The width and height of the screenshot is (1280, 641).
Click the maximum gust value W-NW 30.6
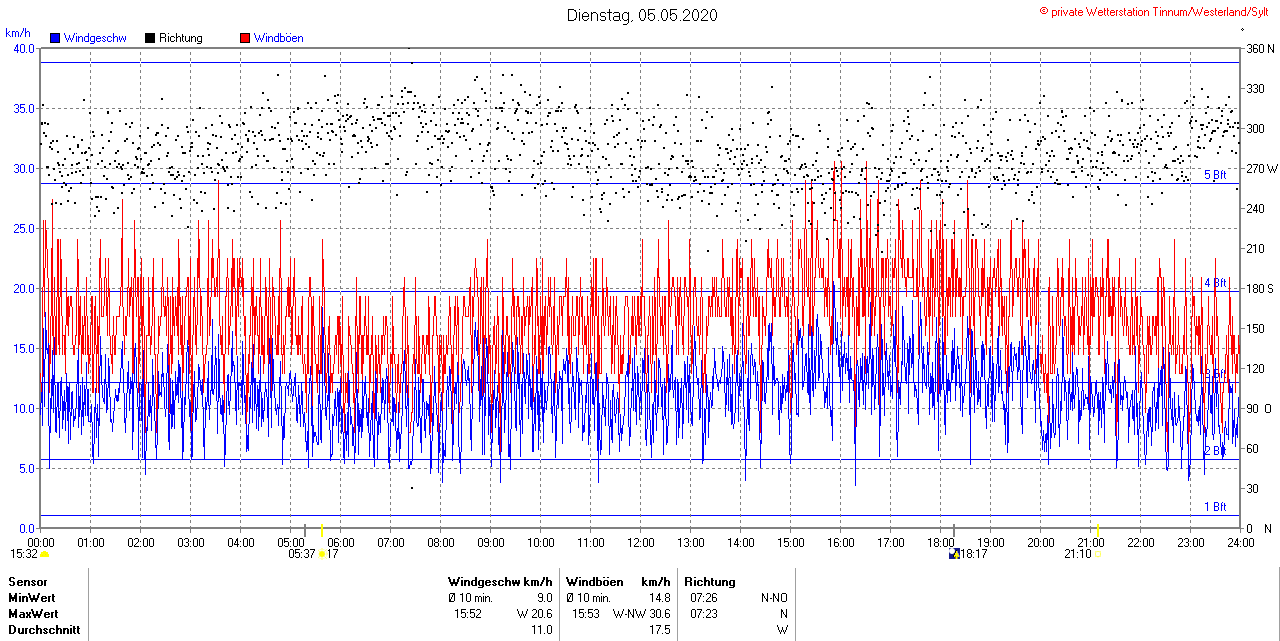(x=641, y=613)
